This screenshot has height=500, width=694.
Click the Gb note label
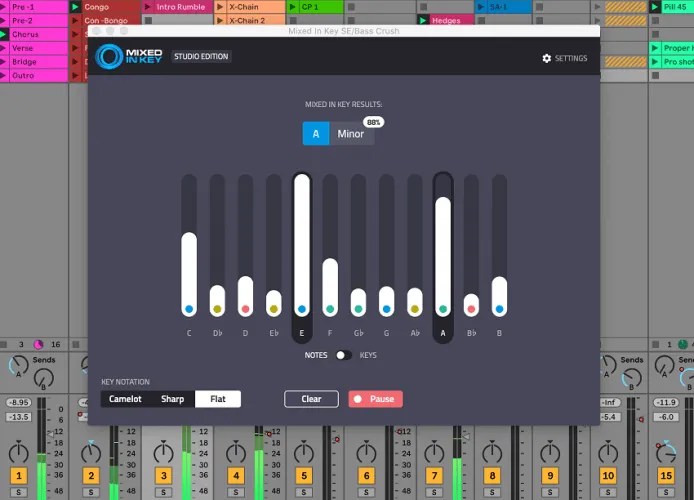click(359, 333)
